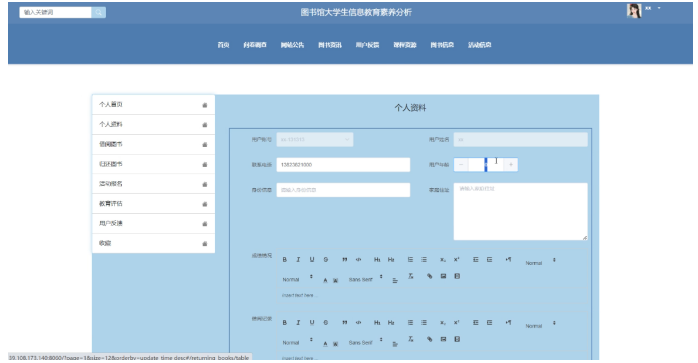The image size is (698, 363).
Task: Open the size Normal dropdown, upper editor first row
Action: click(x=540, y=262)
